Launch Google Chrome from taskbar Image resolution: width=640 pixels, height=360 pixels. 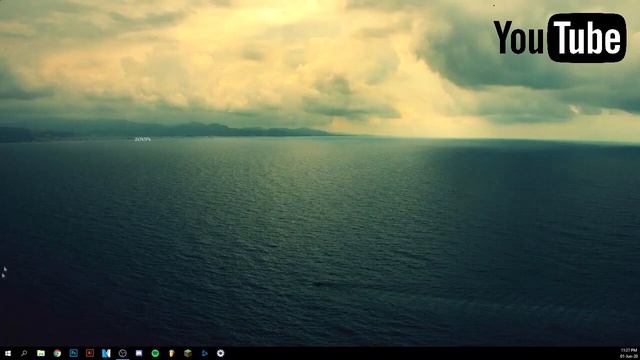(x=57, y=353)
